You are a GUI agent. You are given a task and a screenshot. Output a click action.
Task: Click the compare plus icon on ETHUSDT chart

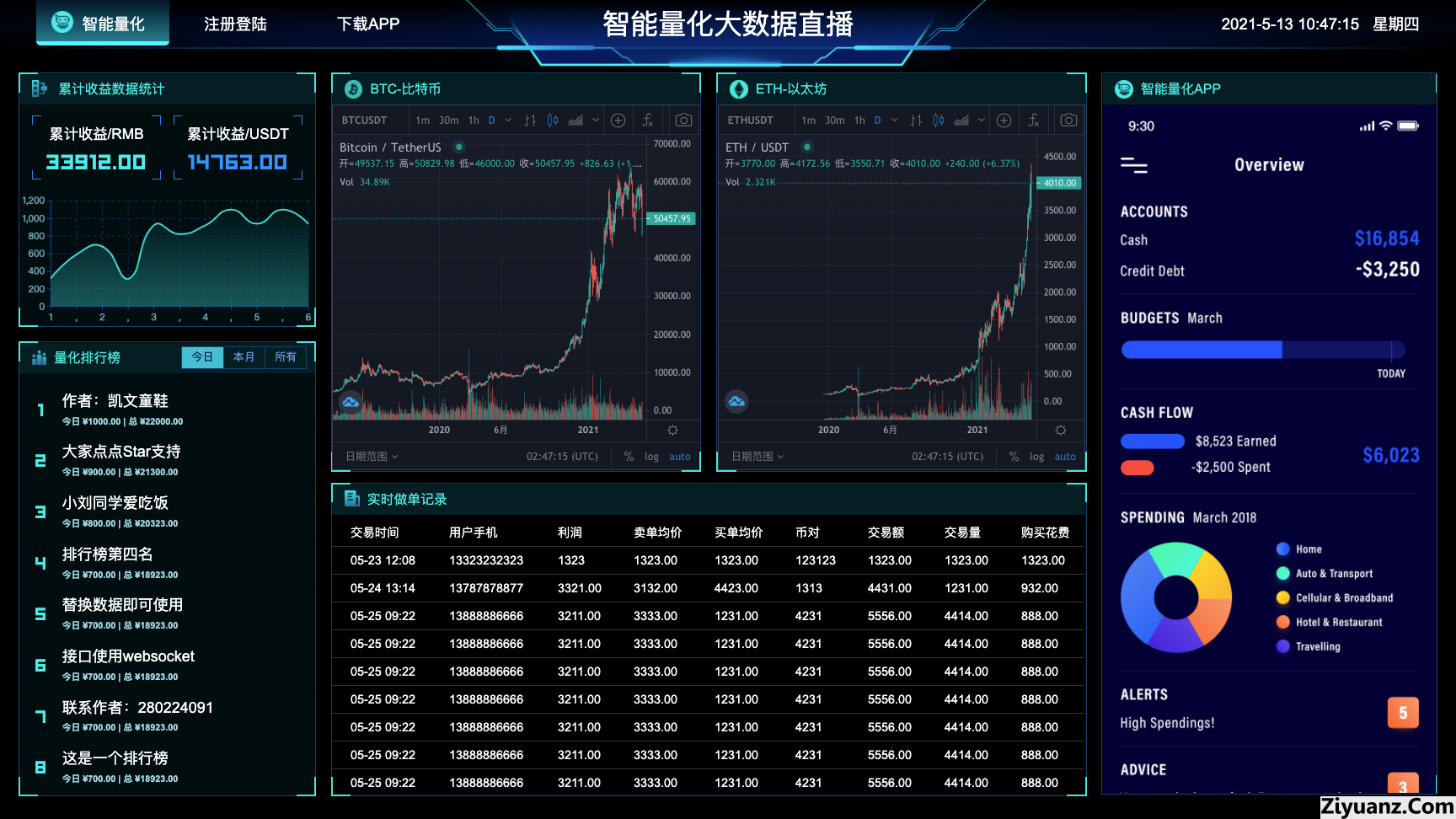tap(1004, 120)
